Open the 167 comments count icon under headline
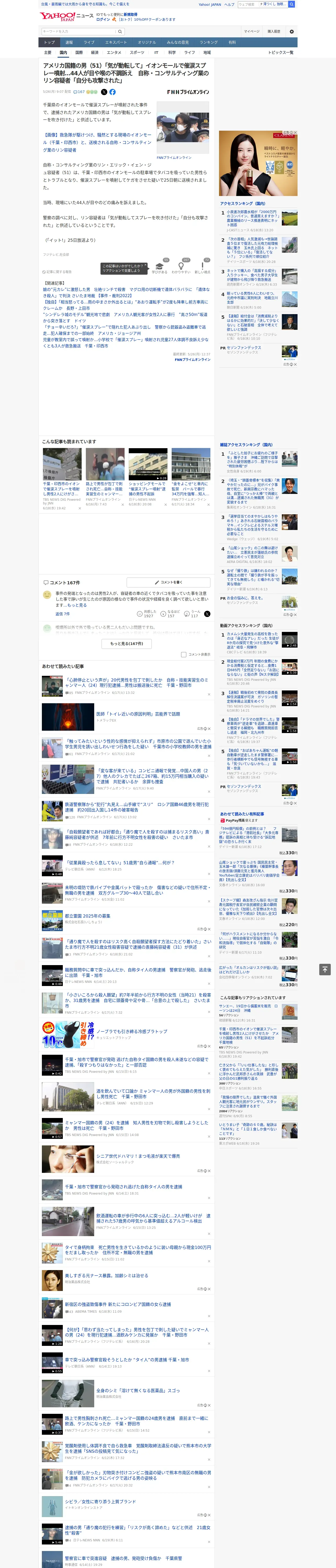336x1568 pixels. pyautogui.click(x=80, y=92)
